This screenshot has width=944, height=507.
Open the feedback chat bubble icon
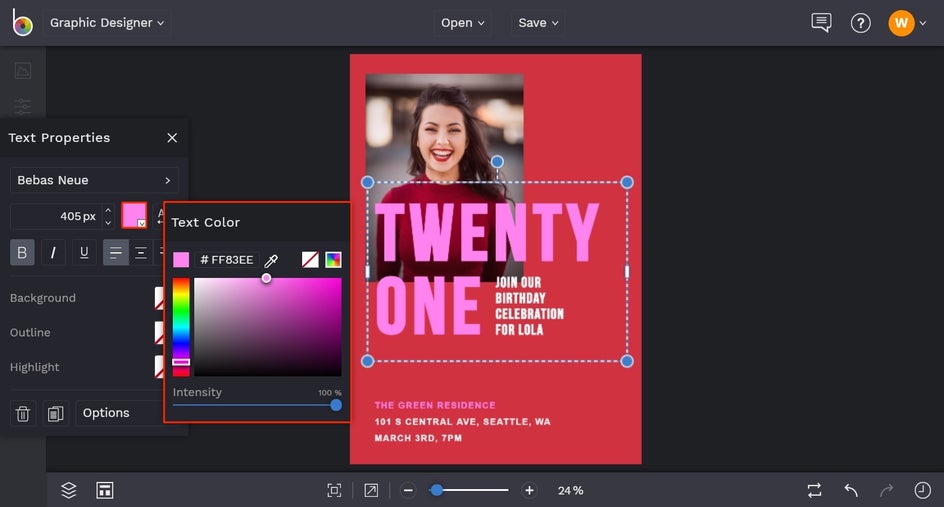coord(821,23)
